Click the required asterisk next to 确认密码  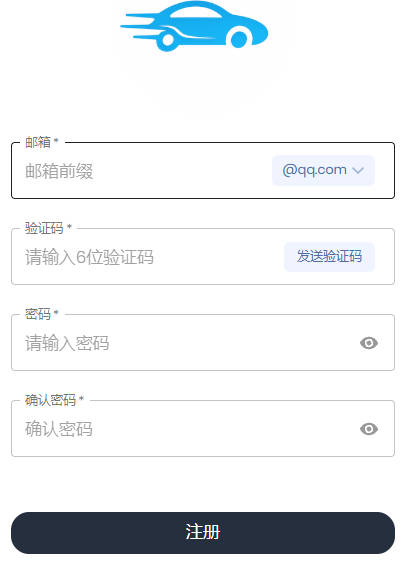[x=81, y=398]
